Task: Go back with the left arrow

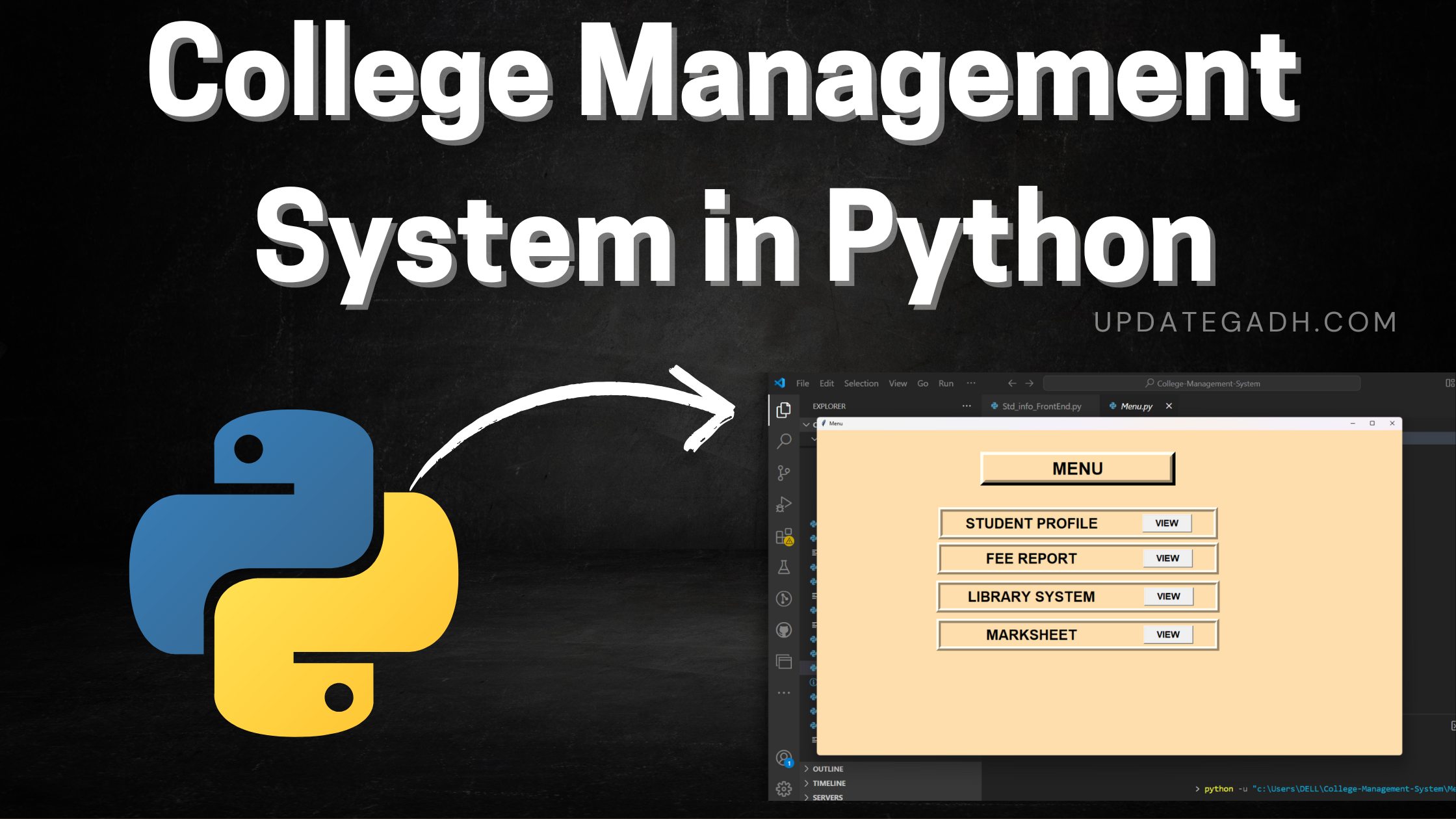Action: click(1011, 383)
